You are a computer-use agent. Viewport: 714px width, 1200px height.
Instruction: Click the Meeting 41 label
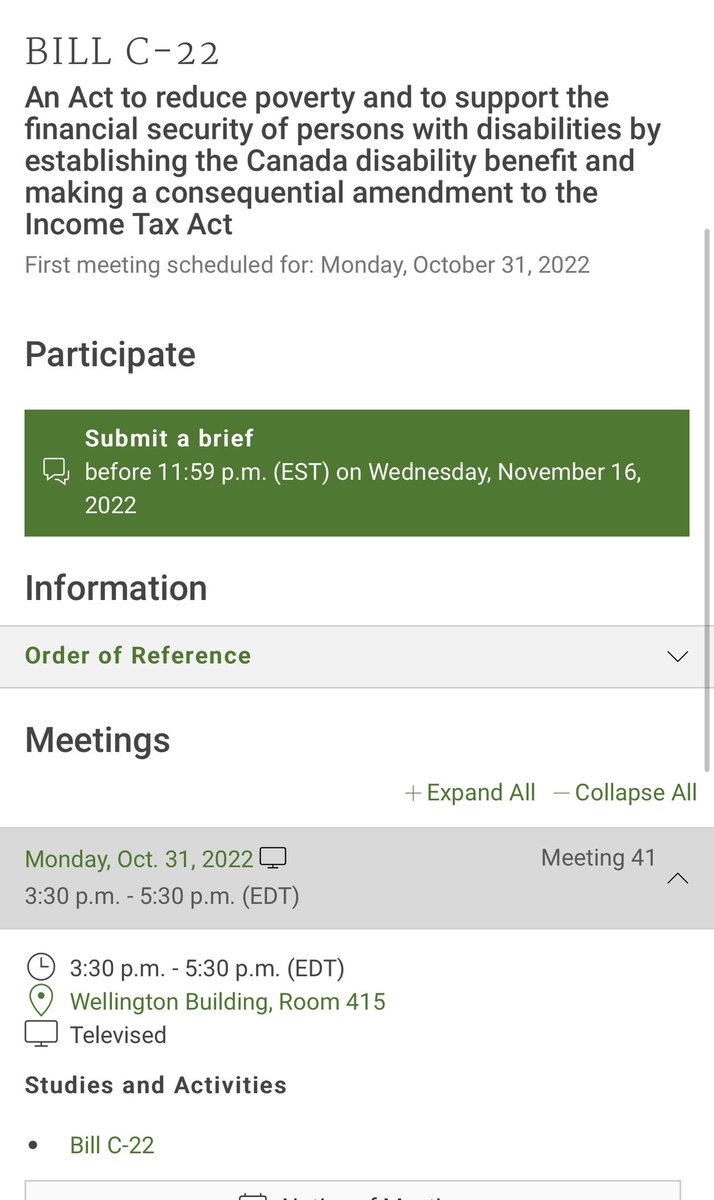tap(598, 858)
